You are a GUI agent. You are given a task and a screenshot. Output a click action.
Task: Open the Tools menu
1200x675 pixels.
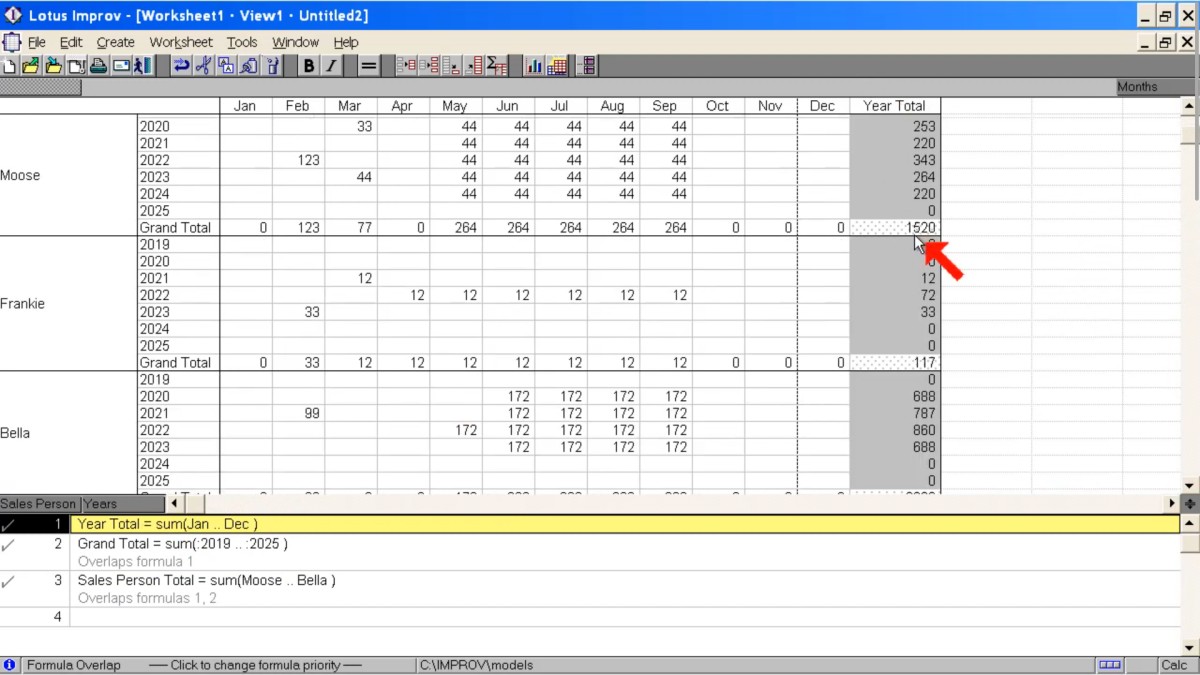pos(242,42)
